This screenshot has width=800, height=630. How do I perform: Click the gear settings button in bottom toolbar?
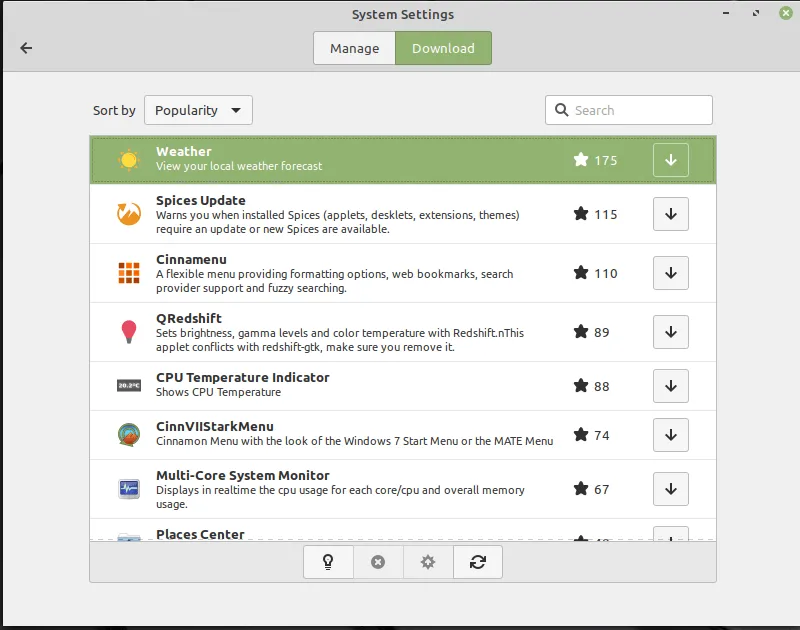428,562
